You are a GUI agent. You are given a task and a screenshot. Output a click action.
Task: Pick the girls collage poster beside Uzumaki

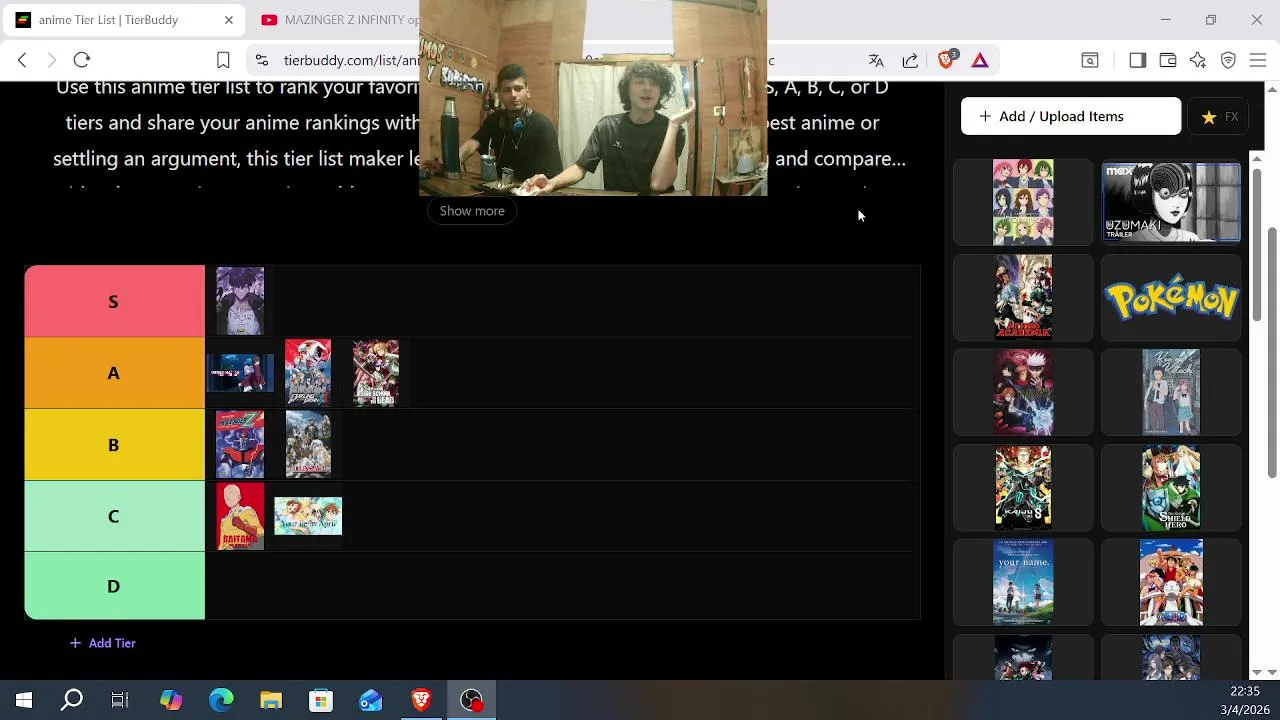pos(1023,202)
